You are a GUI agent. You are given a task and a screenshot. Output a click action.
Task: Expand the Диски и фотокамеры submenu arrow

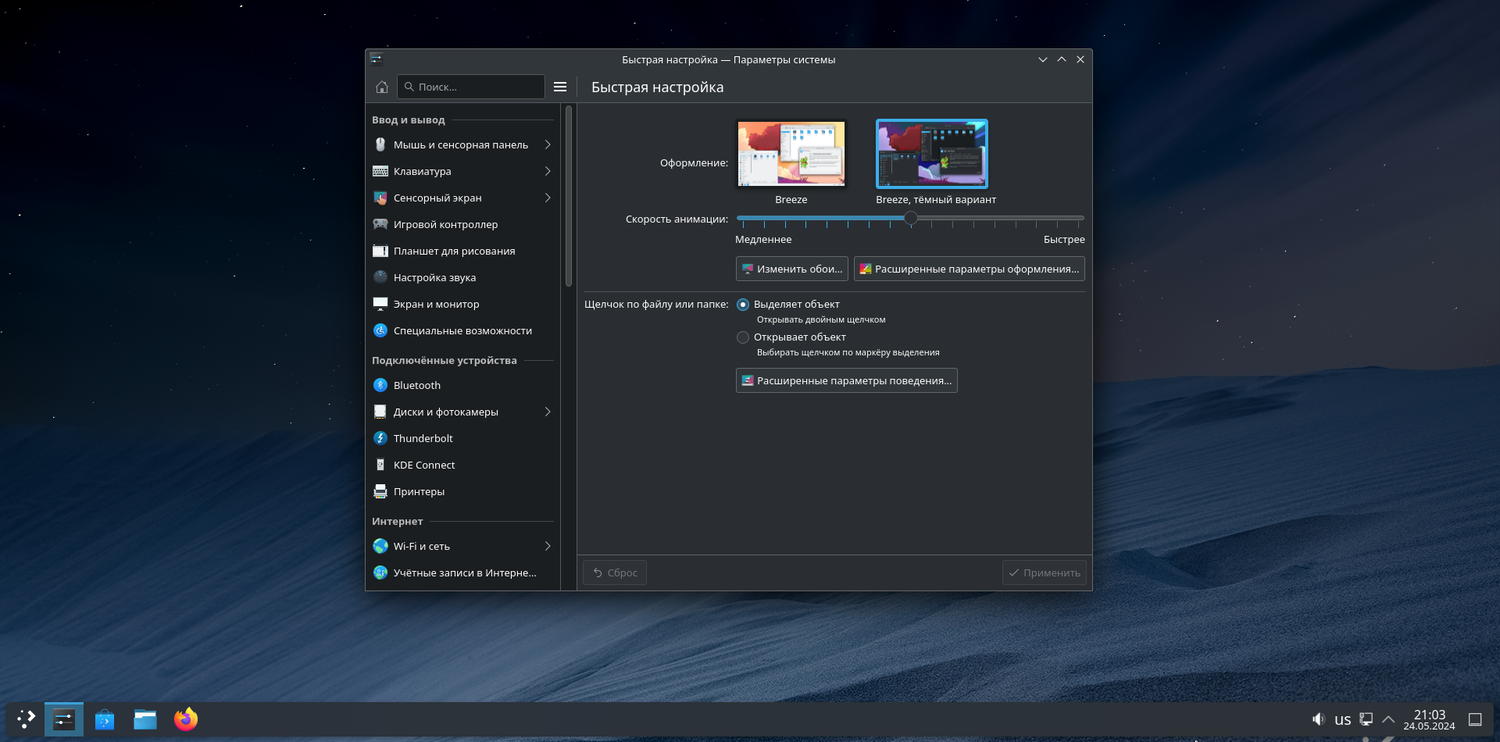(x=548, y=412)
